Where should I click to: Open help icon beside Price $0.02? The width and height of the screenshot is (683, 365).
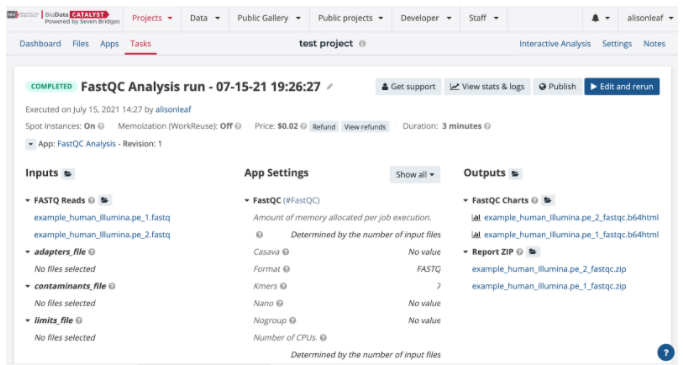click(303, 126)
